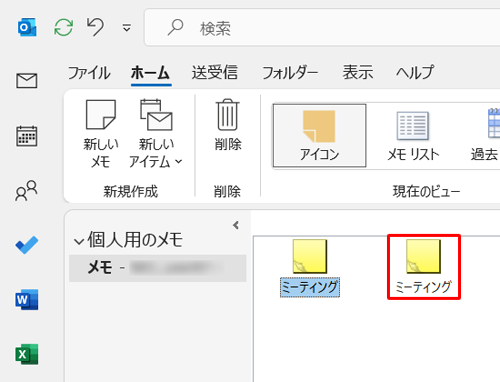This screenshot has height=382, width=500.
Task: Collapse the 個人用のメモ group
Action: pos(79,241)
